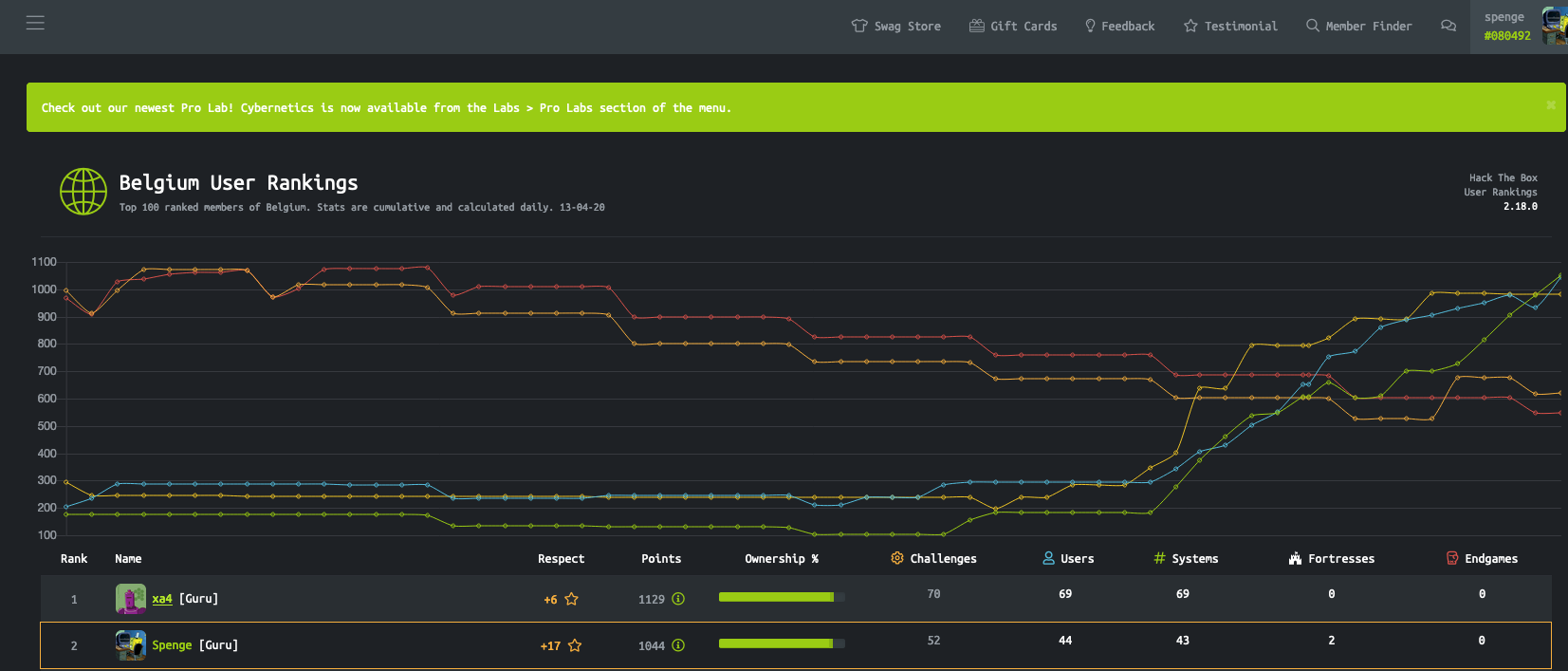
Task: Click the Users person icon header
Action: coord(1048,558)
